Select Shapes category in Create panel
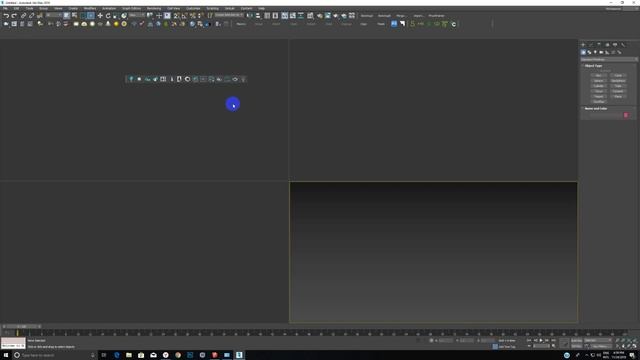The height and width of the screenshot is (360, 640). click(x=589, y=52)
